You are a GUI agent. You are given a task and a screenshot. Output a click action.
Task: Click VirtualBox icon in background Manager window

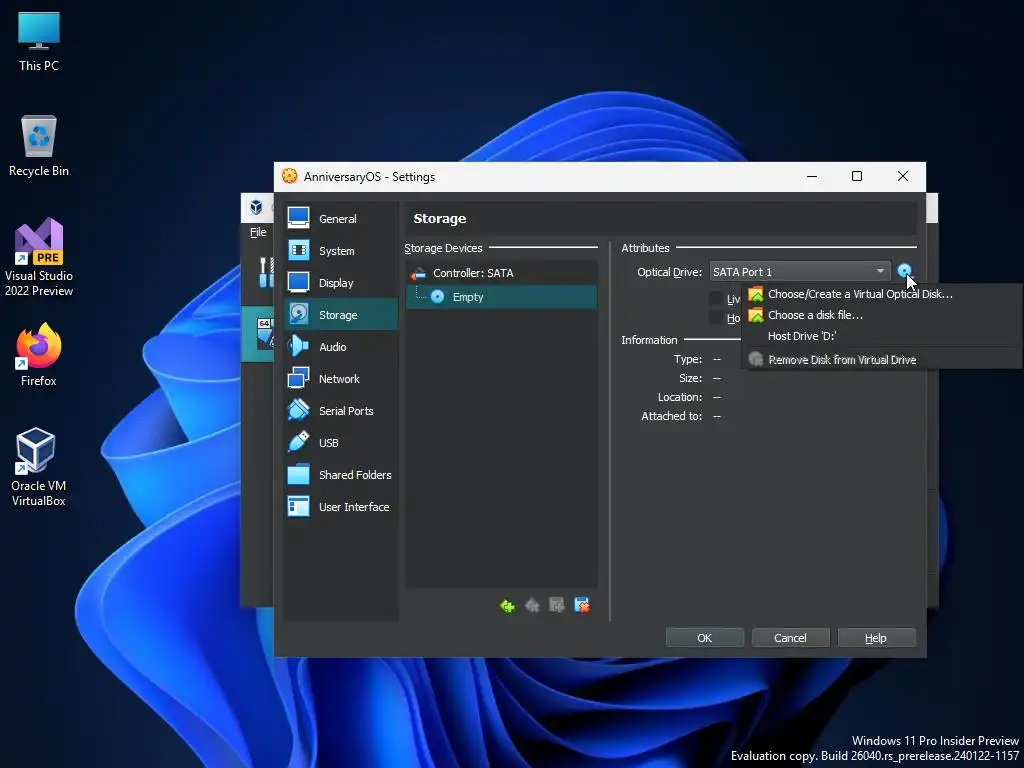[x=256, y=208]
